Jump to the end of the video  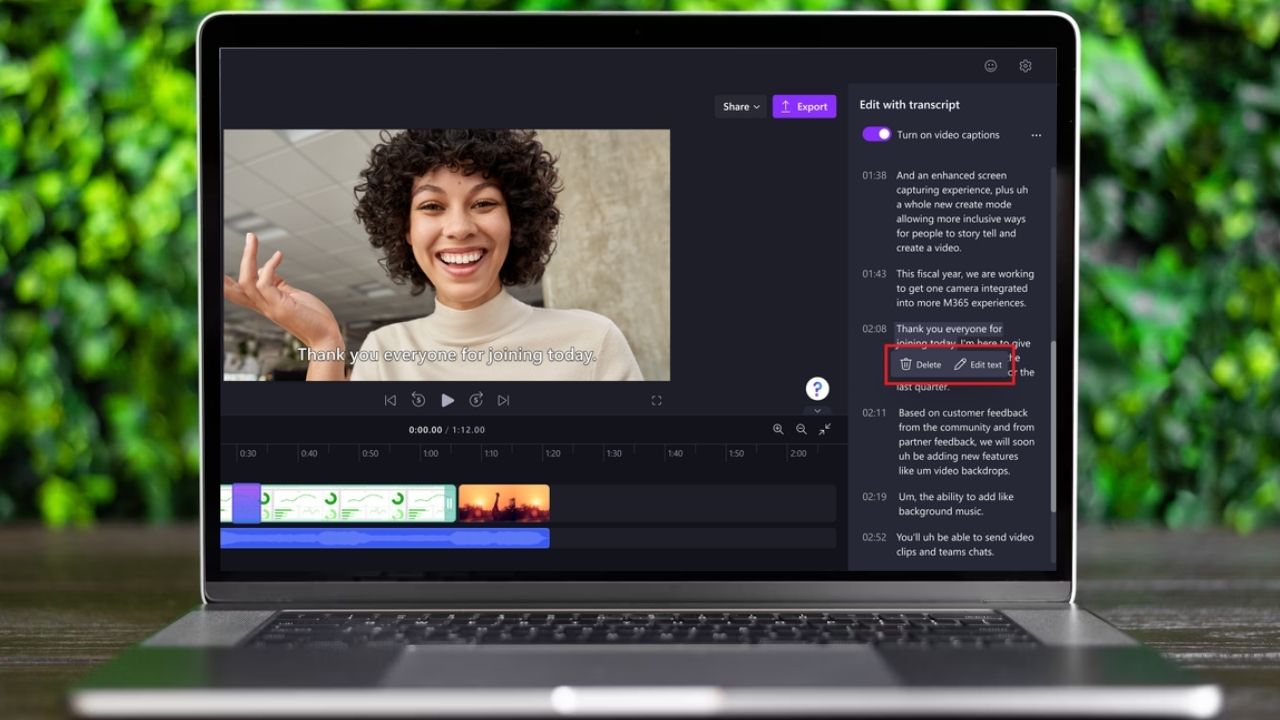tap(504, 399)
